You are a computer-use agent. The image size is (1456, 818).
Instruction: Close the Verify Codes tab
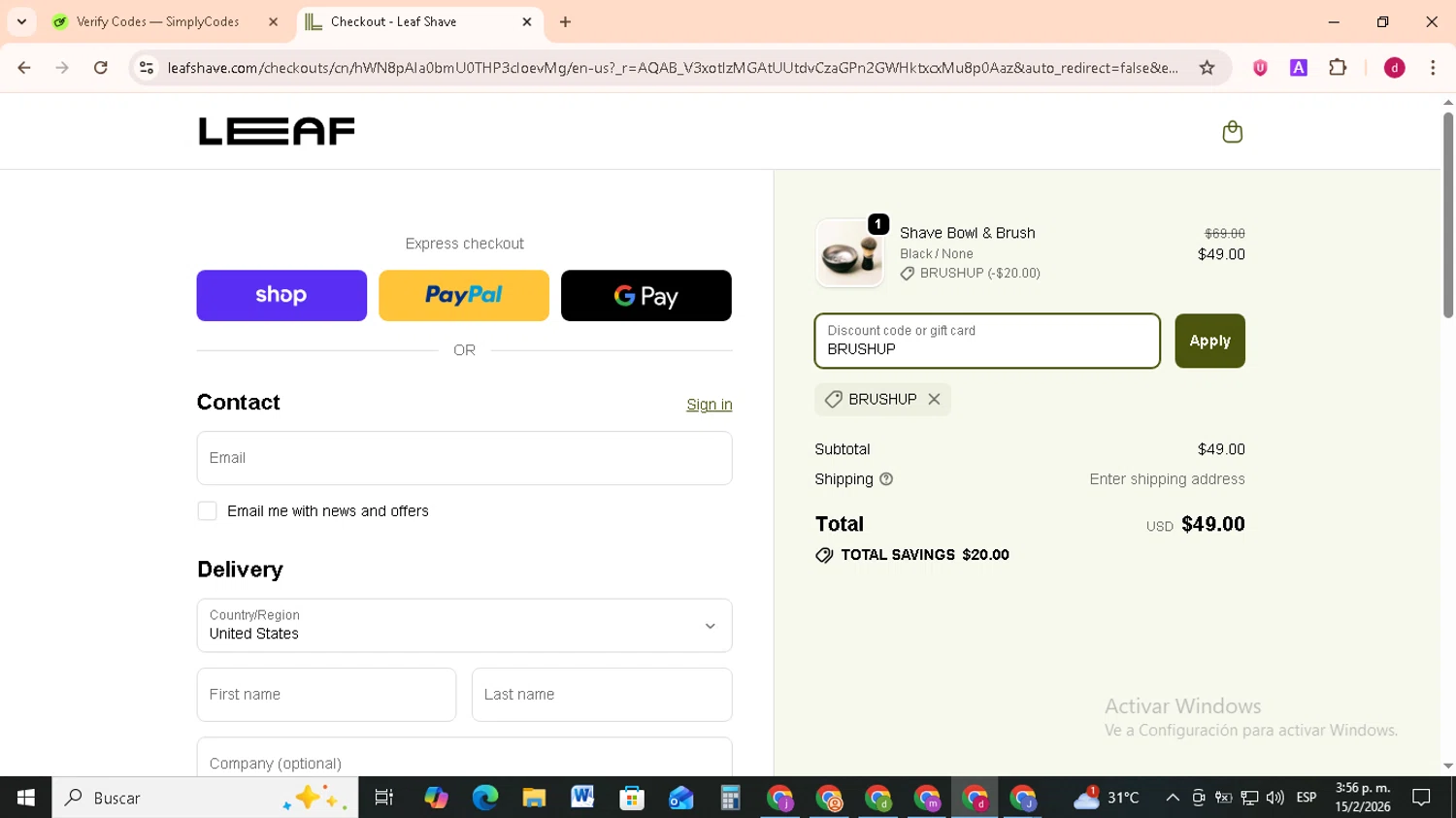[273, 21]
